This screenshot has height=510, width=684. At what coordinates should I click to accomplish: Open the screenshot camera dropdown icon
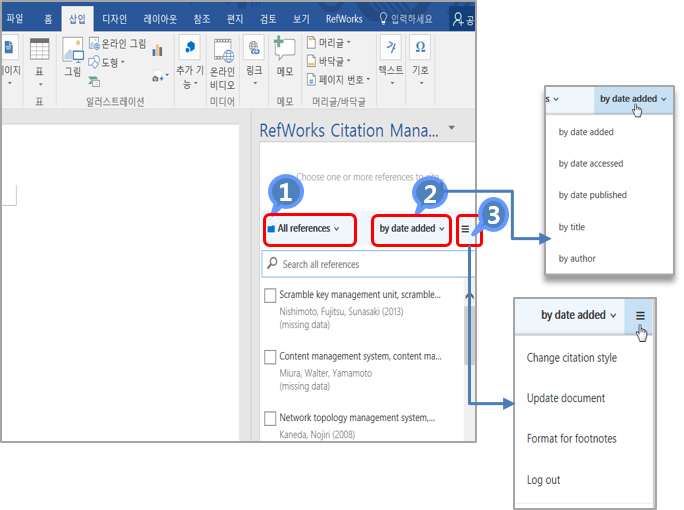pyautogui.click(x=160, y=78)
